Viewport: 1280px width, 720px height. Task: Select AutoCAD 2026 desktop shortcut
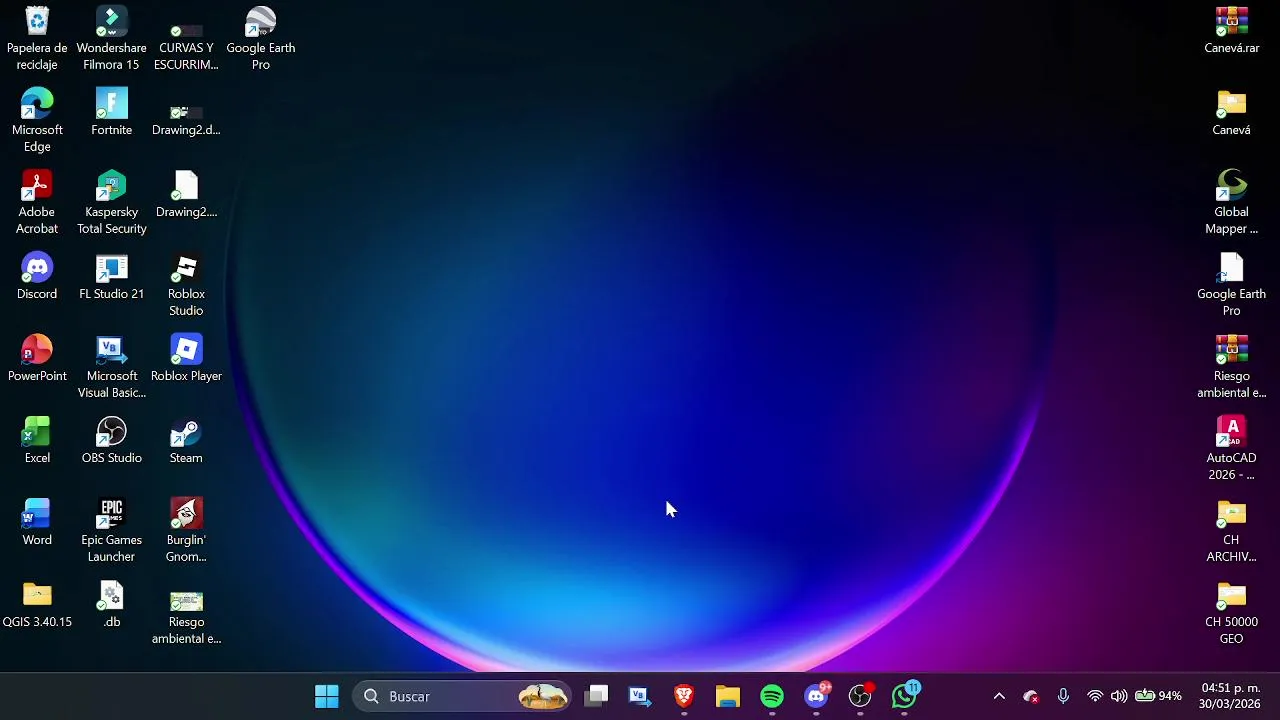pyautogui.click(x=1231, y=448)
